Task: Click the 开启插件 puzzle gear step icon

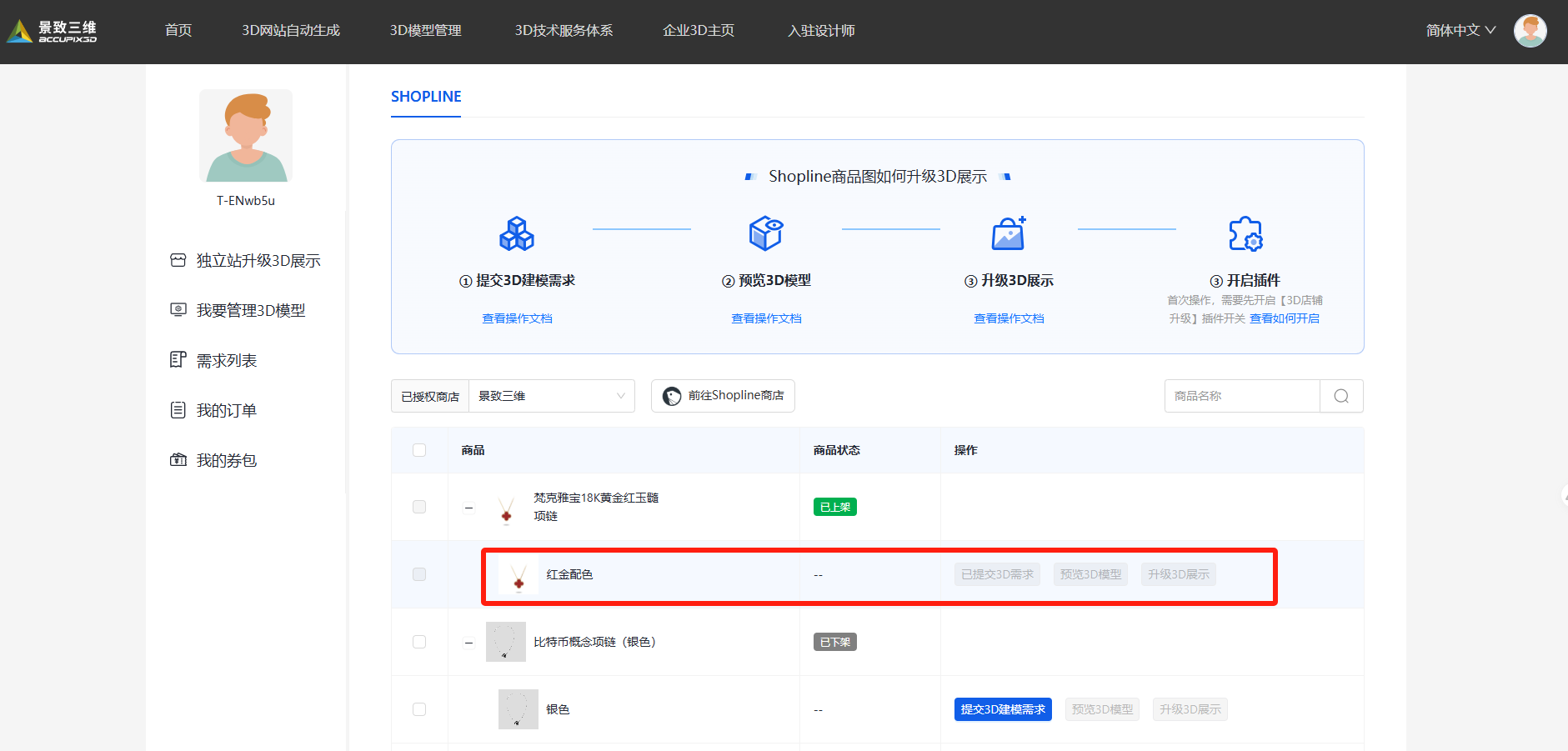Action: (x=1245, y=233)
